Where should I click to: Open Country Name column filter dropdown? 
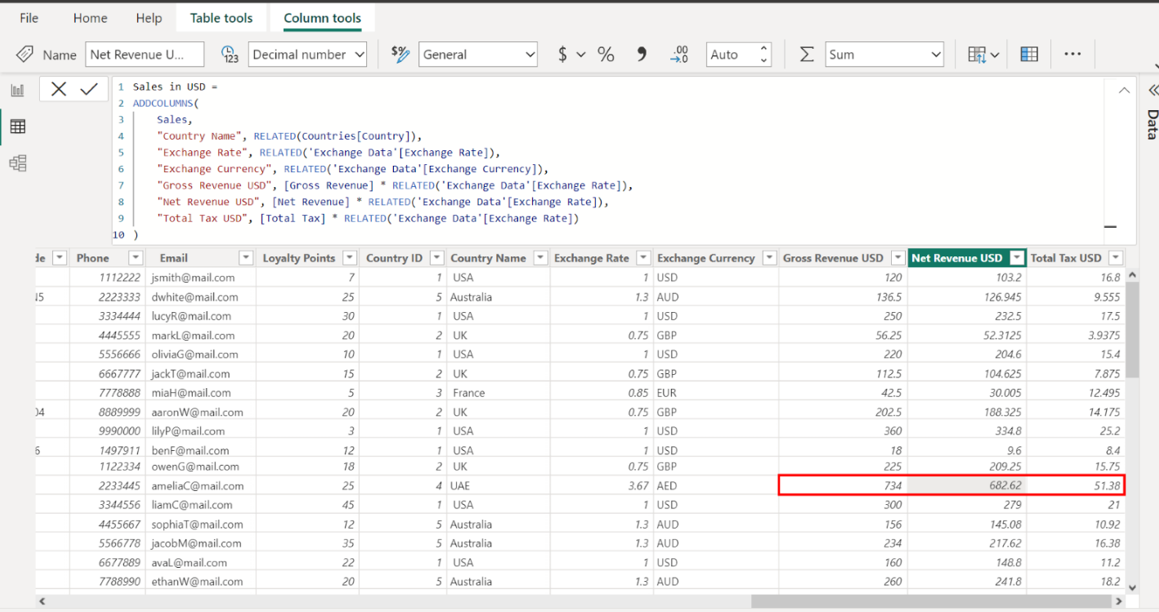(540, 258)
